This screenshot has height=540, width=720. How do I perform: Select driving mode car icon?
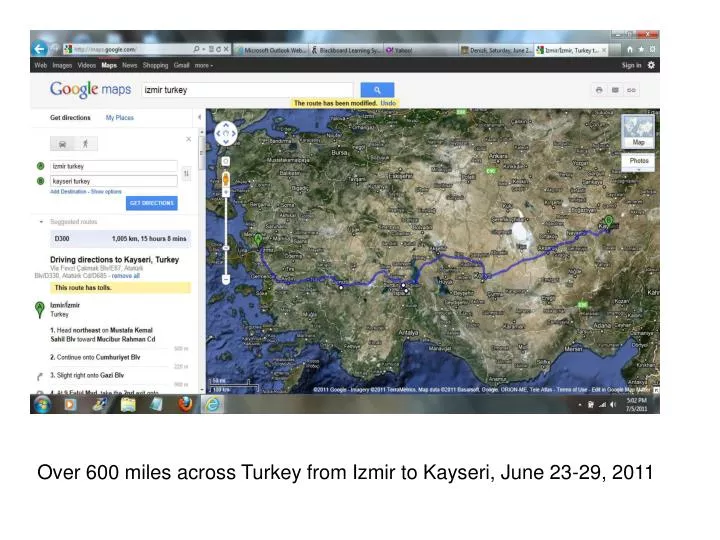62,144
